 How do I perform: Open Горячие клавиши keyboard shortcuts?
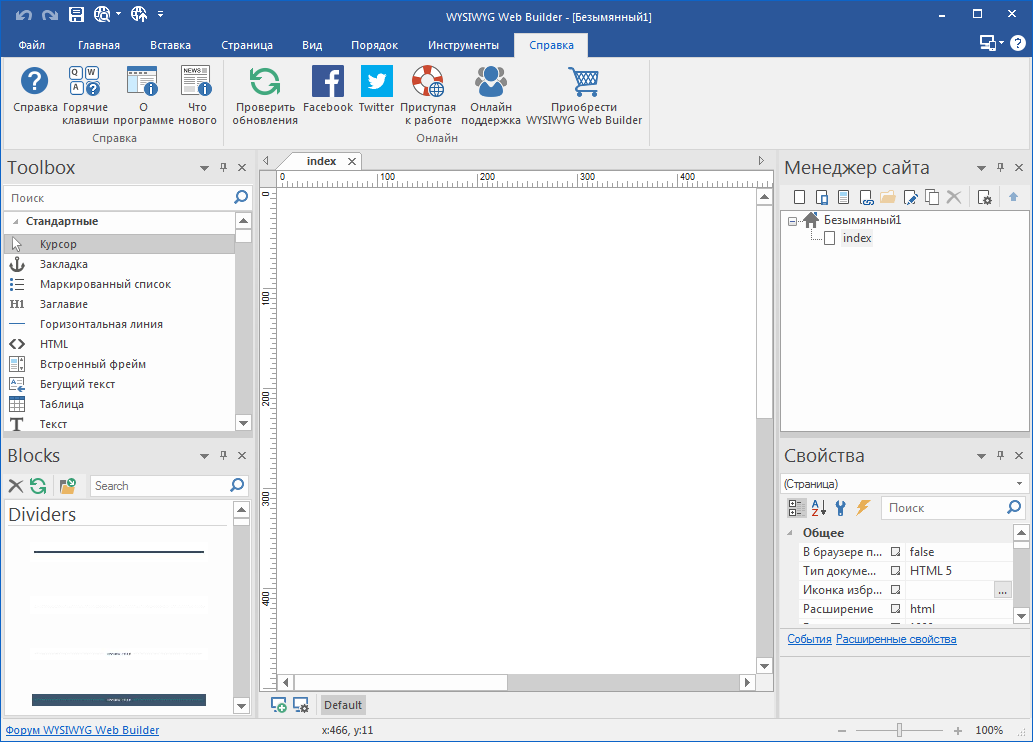(85, 96)
